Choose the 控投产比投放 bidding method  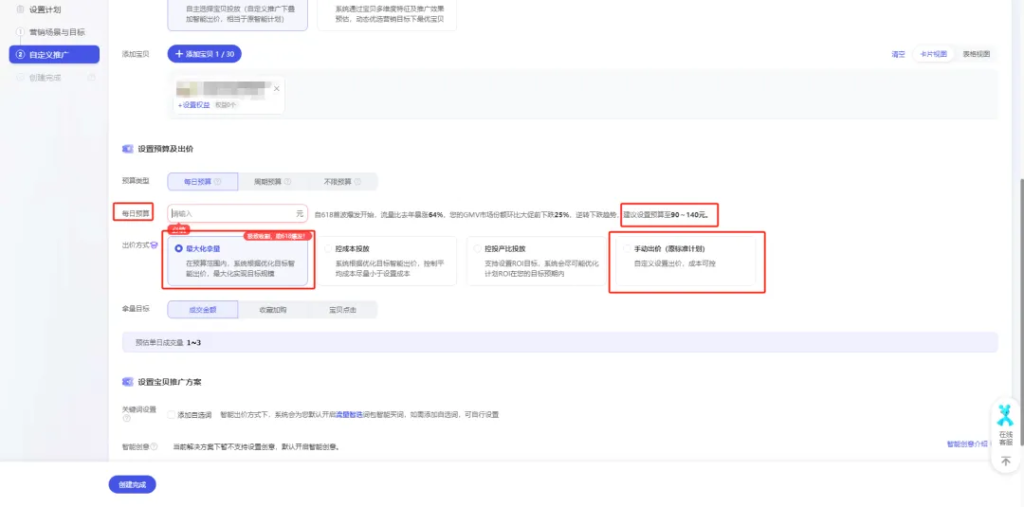pyautogui.click(x=536, y=261)
